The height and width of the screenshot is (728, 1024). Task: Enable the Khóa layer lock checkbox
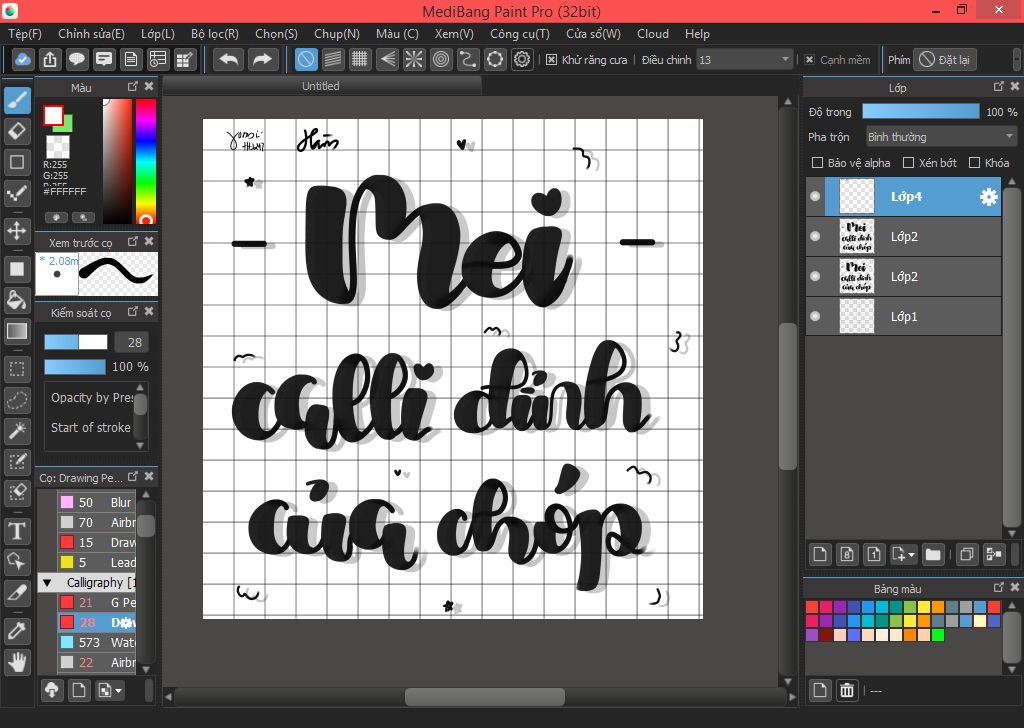[974, 163]
